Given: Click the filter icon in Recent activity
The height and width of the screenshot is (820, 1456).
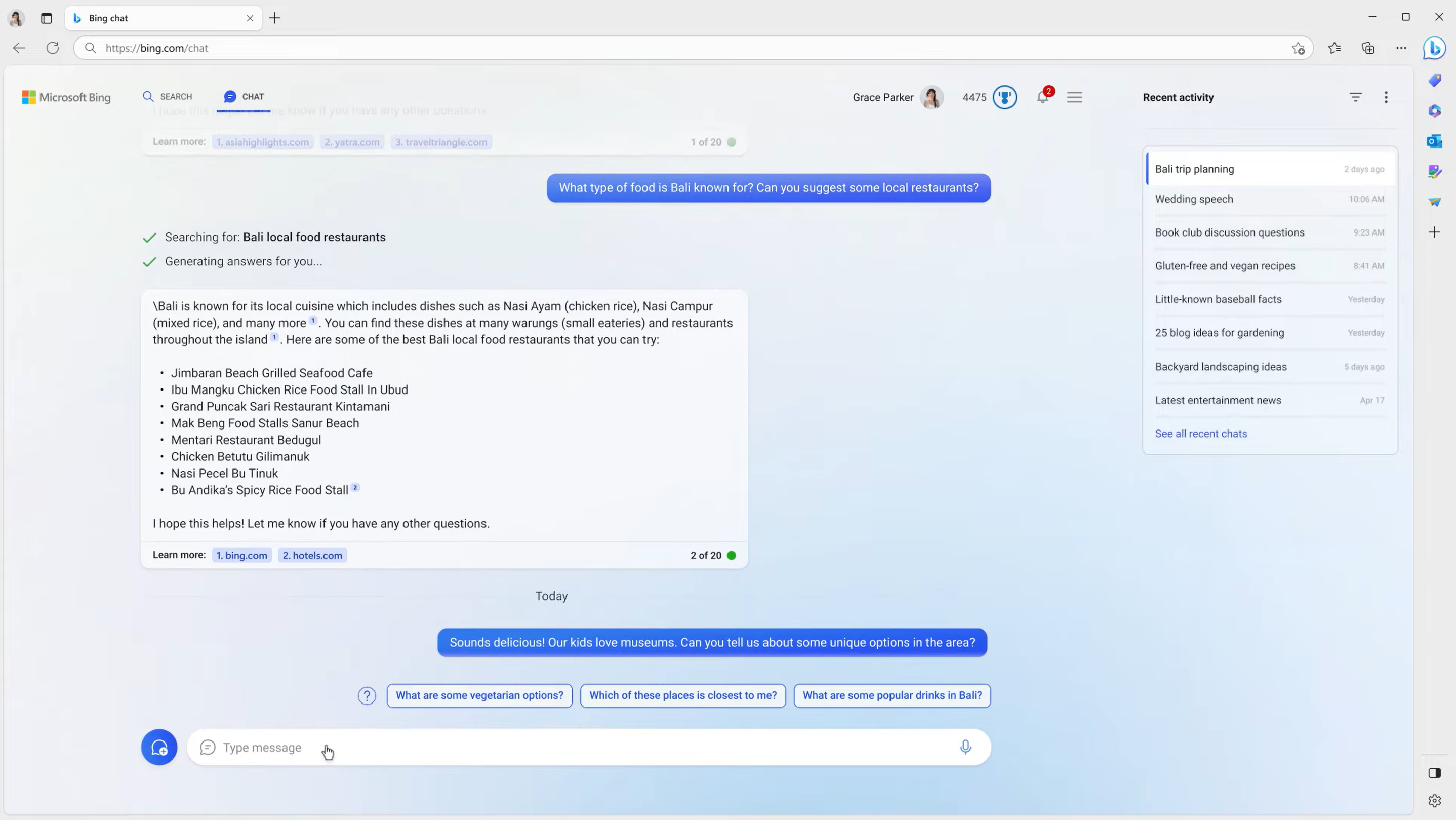Looking at the screenshot, I should coord(1355,97).
